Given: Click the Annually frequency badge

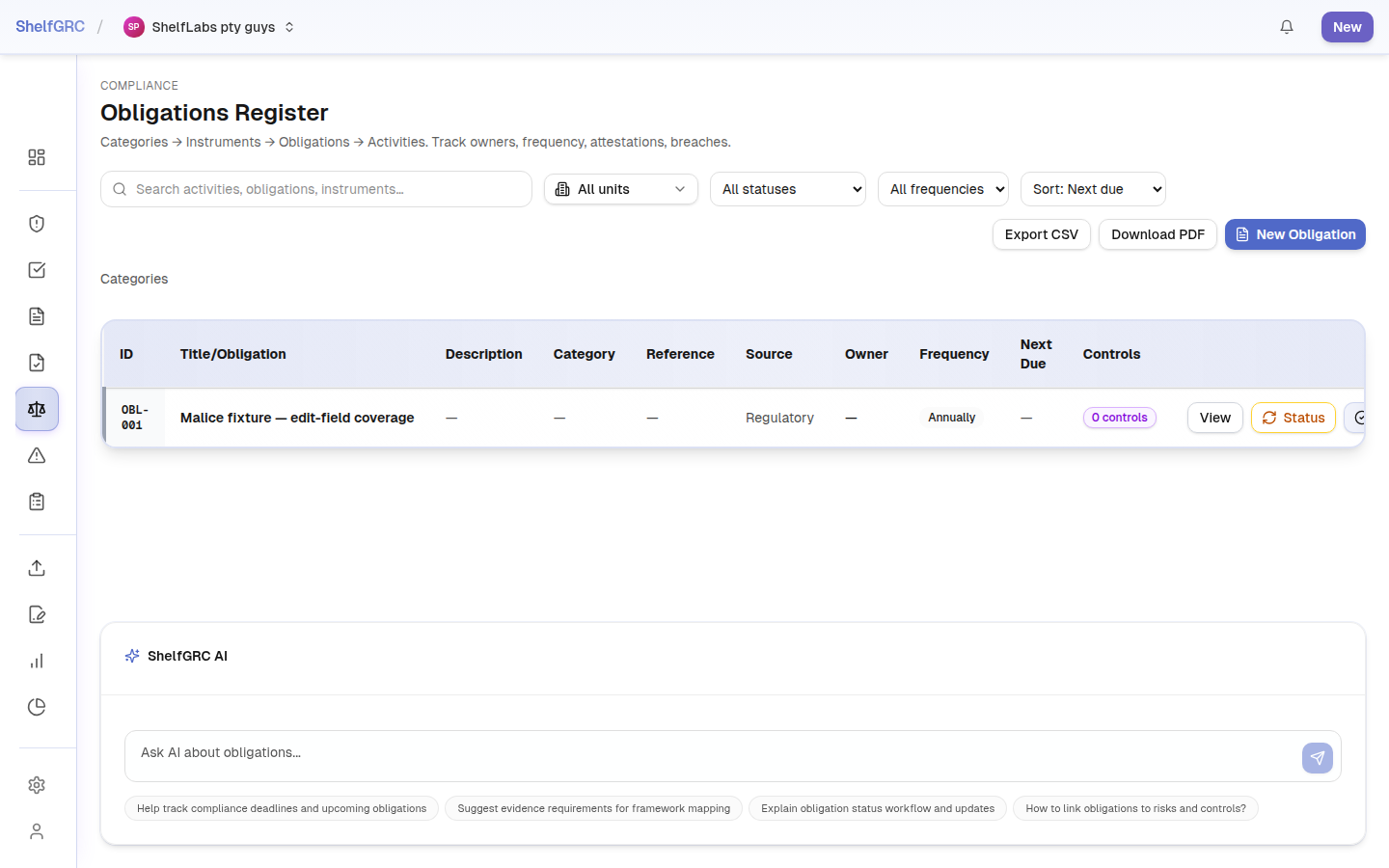Looking at the screenshot, I should (x=952, y=418).
